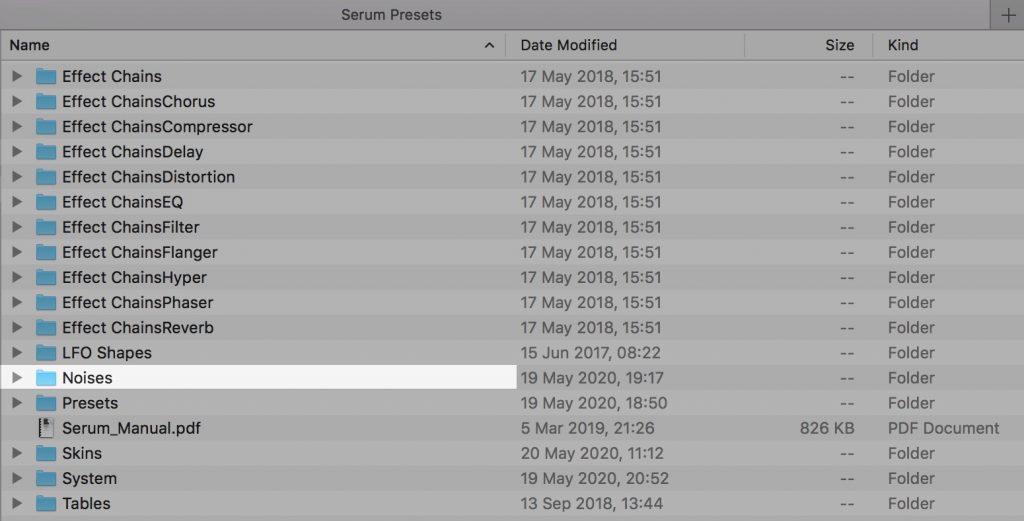This screenshot has width=1024, height=521.
Task: Expand the Effect ChainsChorus disclosure triangle
Action: coord(17,101)
